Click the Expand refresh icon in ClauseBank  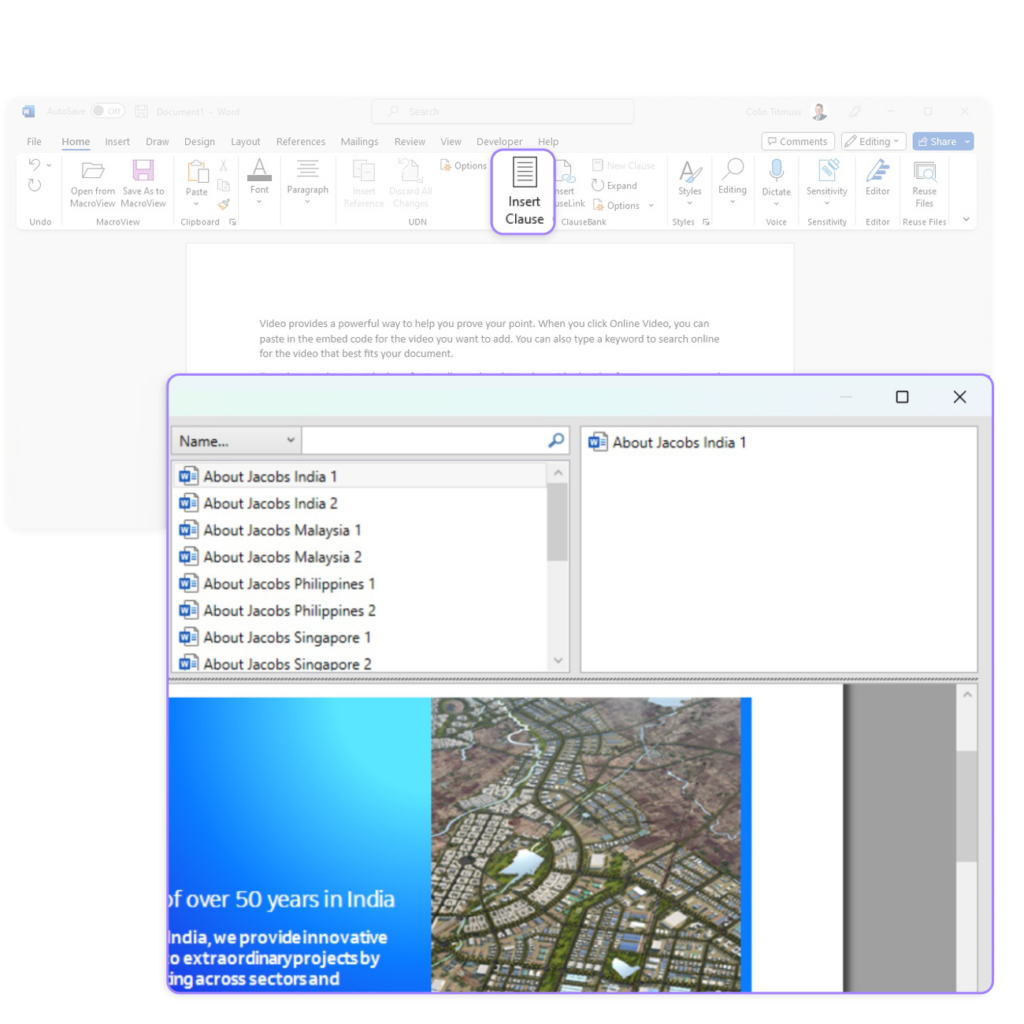[598, 185]
